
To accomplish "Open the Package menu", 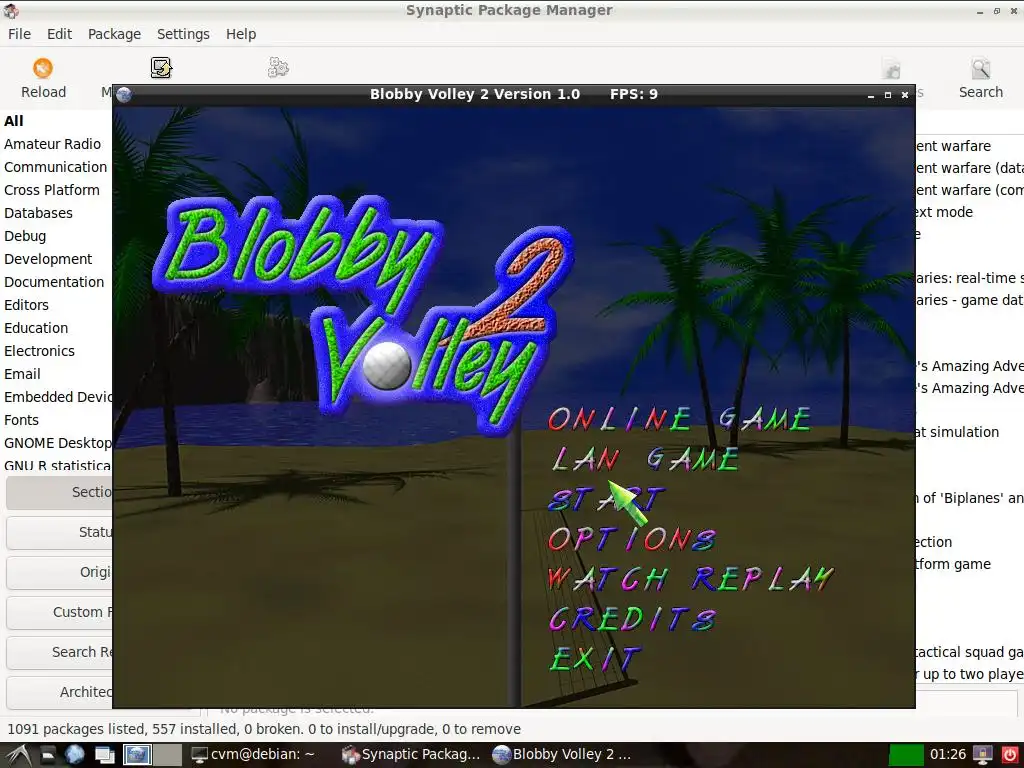I will click(114, 34).
